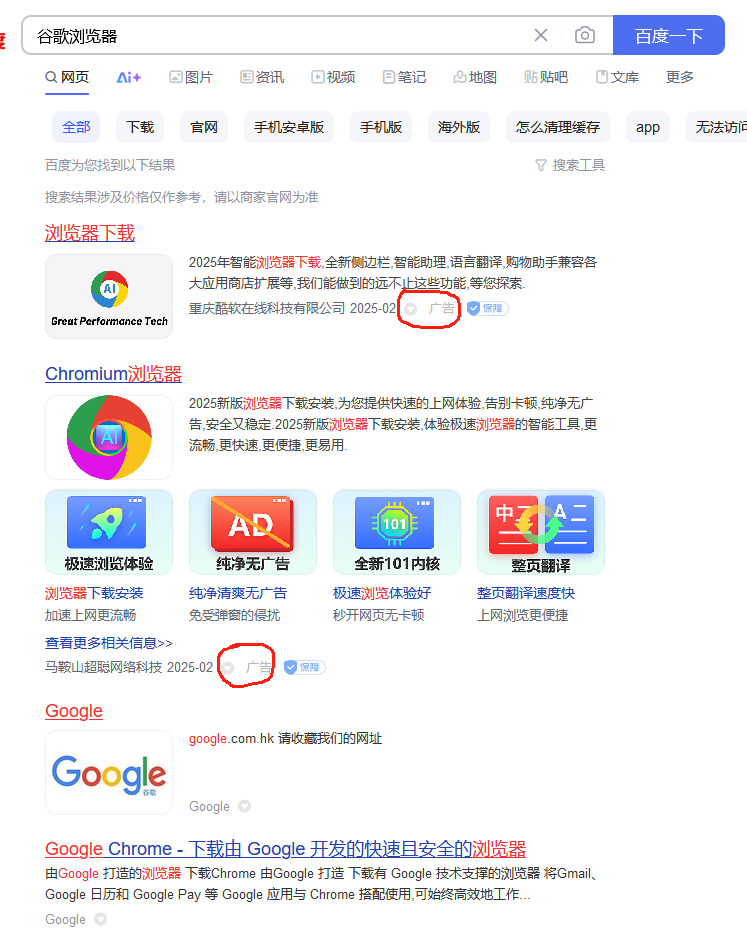Go to the 贴吧 tab
This screenshot has height=946, width=747.
click(546, 77)
